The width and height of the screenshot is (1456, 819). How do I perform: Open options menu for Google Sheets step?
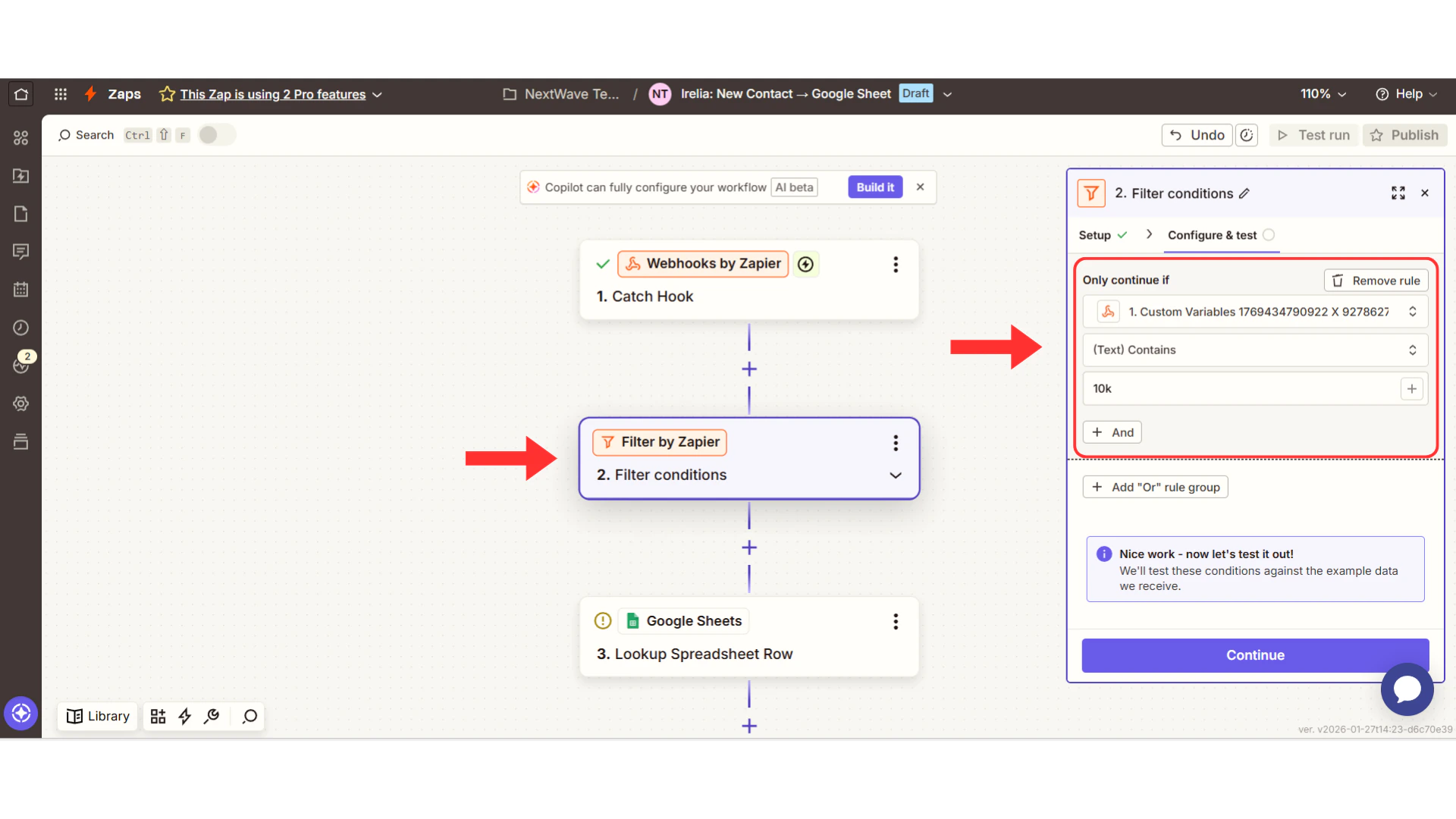point(896,621)
